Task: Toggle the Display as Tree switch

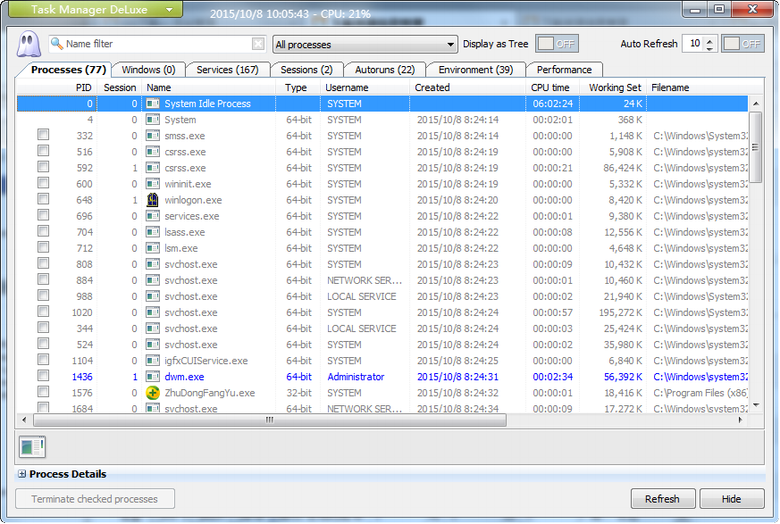Action: point(557,44)
